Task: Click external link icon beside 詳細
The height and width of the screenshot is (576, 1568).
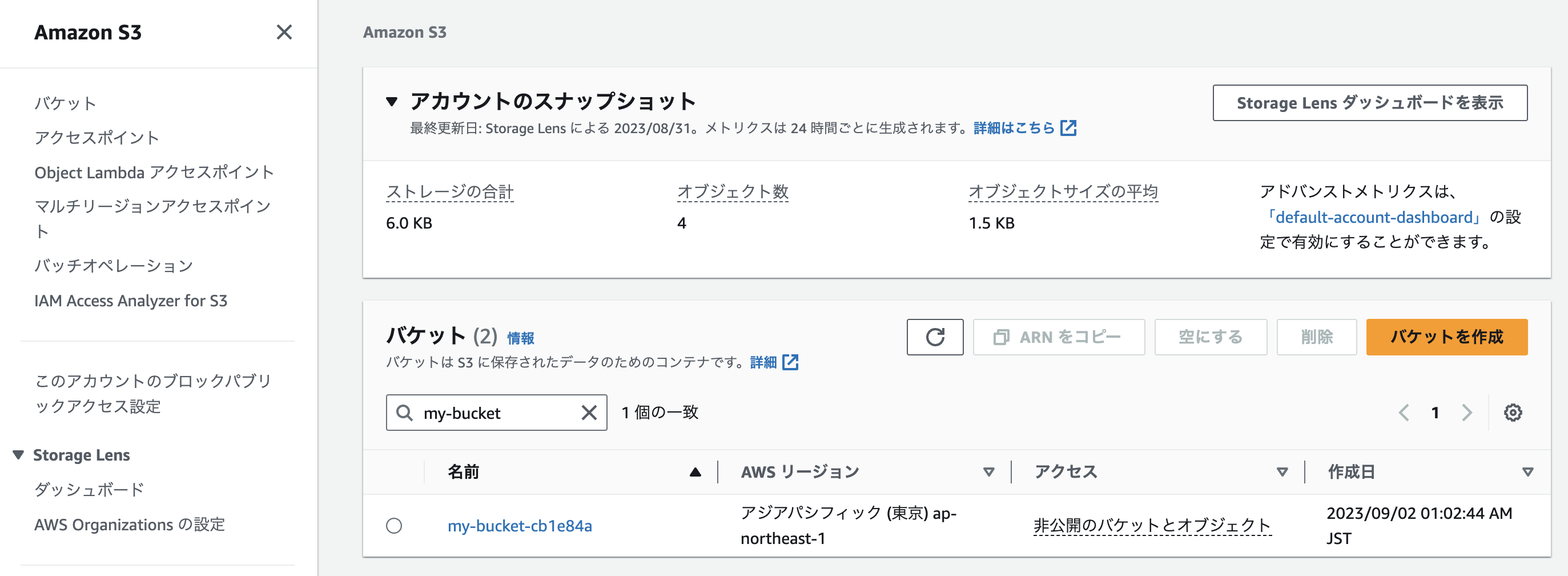Action: (790, 362)
